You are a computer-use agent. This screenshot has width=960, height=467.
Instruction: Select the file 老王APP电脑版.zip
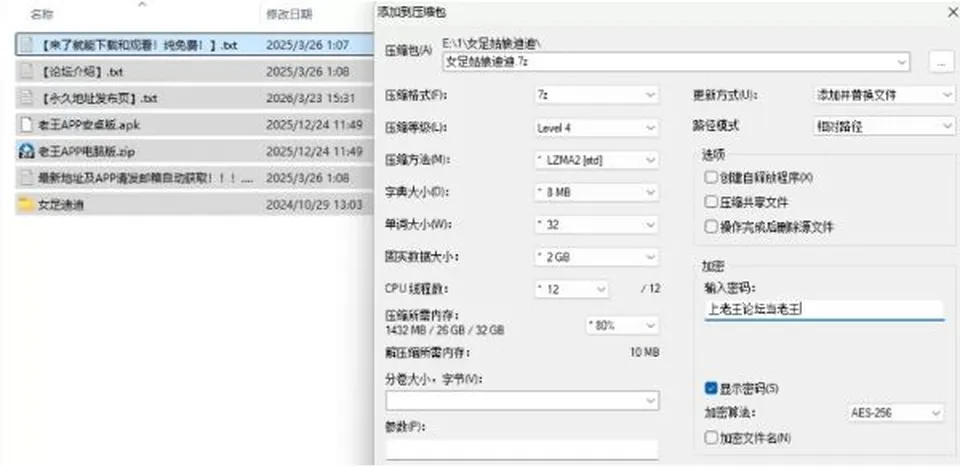coord(86,151)
